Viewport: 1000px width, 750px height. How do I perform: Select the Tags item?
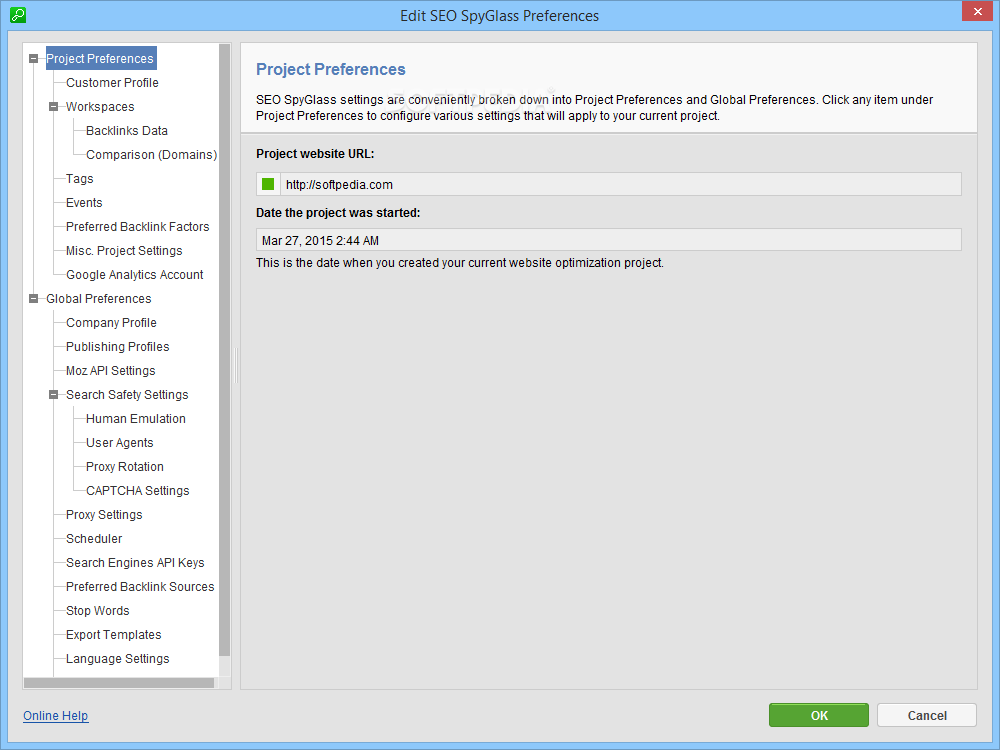pyautogui.click(x=80, y=179)
